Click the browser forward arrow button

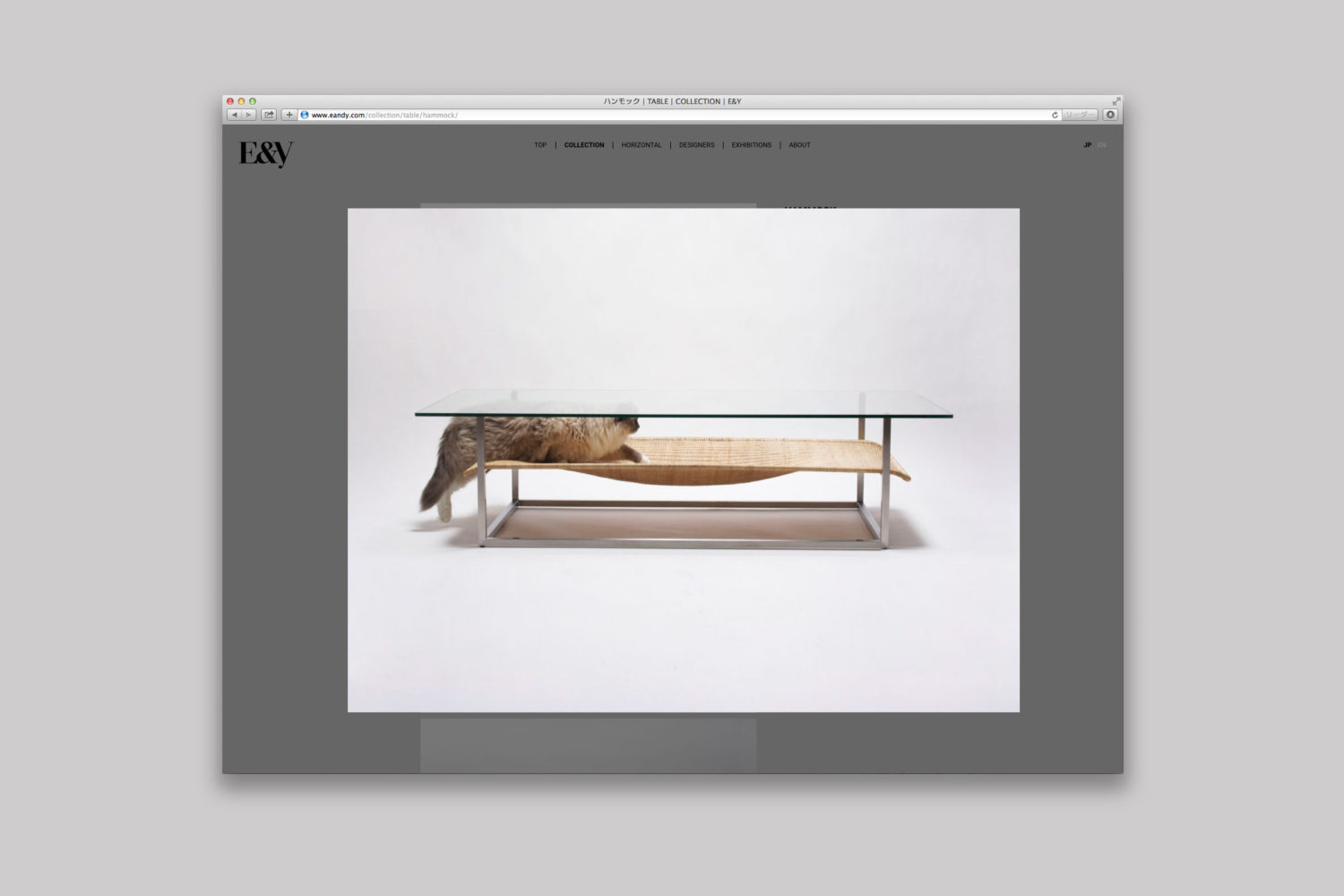[x=249, y=115]
